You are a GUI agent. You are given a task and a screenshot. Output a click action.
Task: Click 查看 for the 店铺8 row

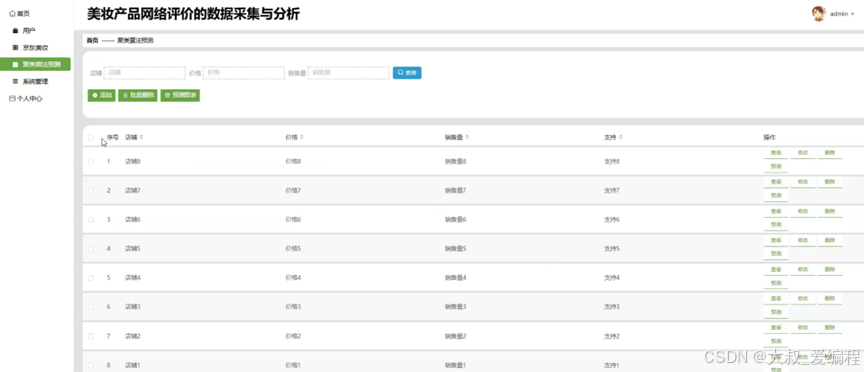pos(776,153)
